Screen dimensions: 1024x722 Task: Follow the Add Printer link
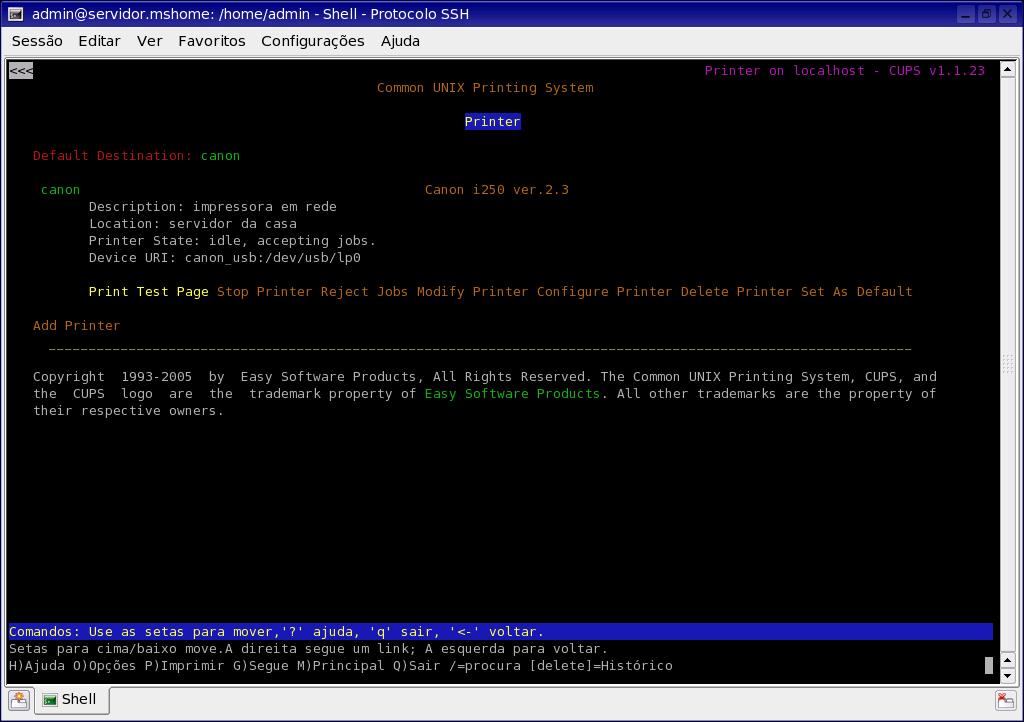[76, 325]
